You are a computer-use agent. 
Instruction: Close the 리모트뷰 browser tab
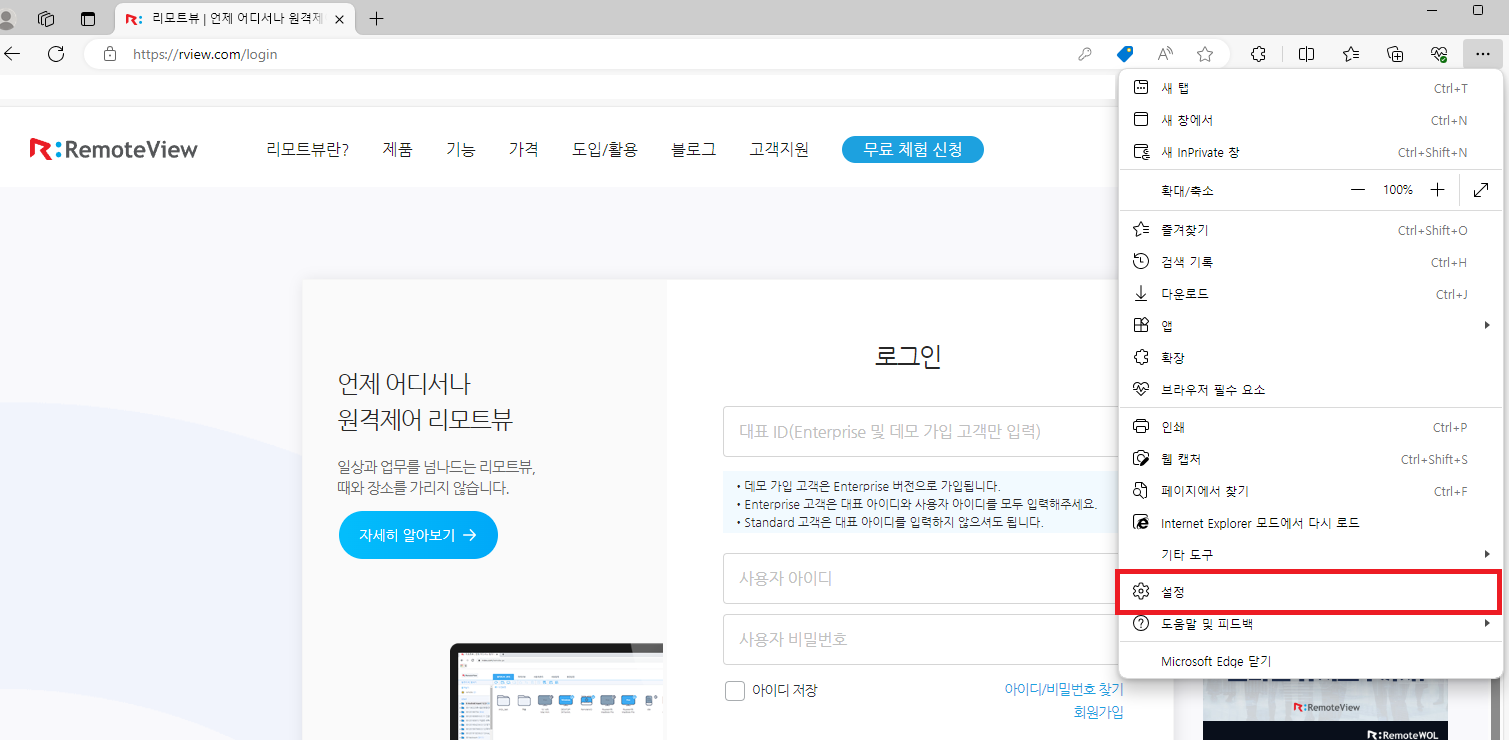(x=339, y=18)
